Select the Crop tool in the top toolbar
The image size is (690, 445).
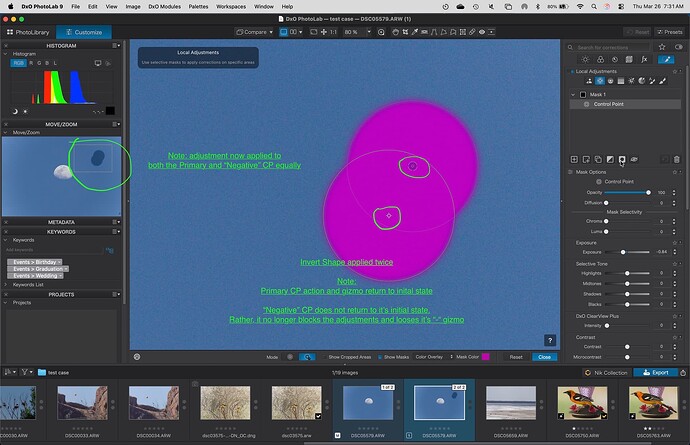click(x=405, y=32)
